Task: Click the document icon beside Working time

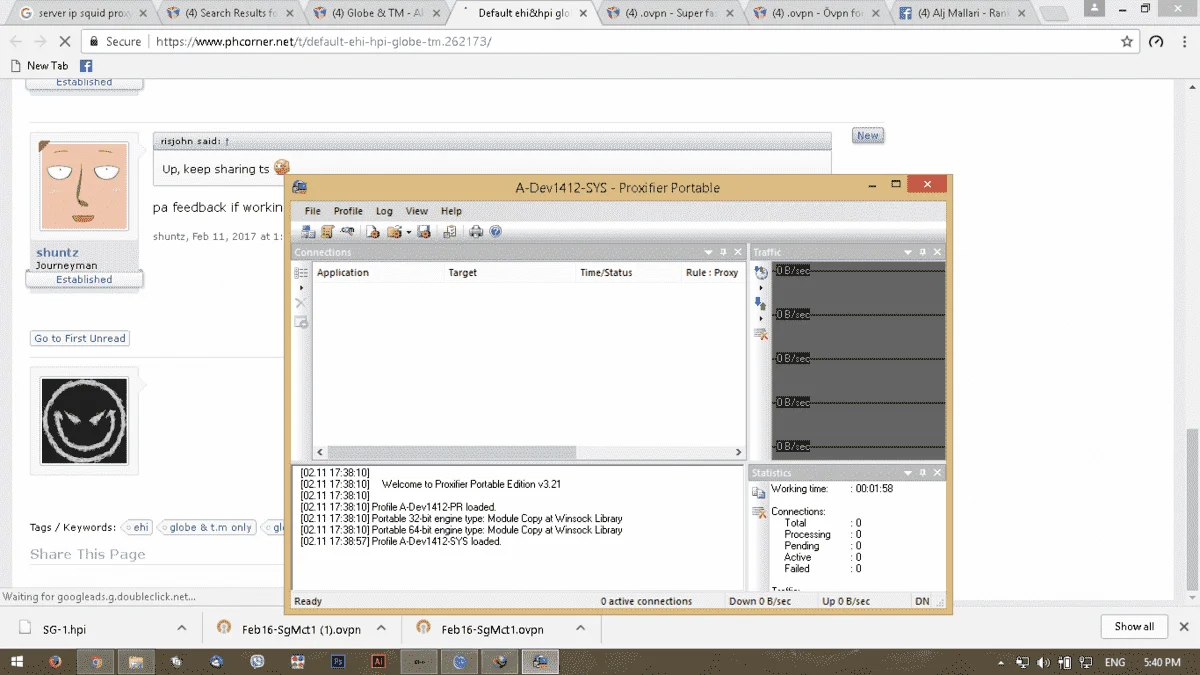Action: [759, 492]
